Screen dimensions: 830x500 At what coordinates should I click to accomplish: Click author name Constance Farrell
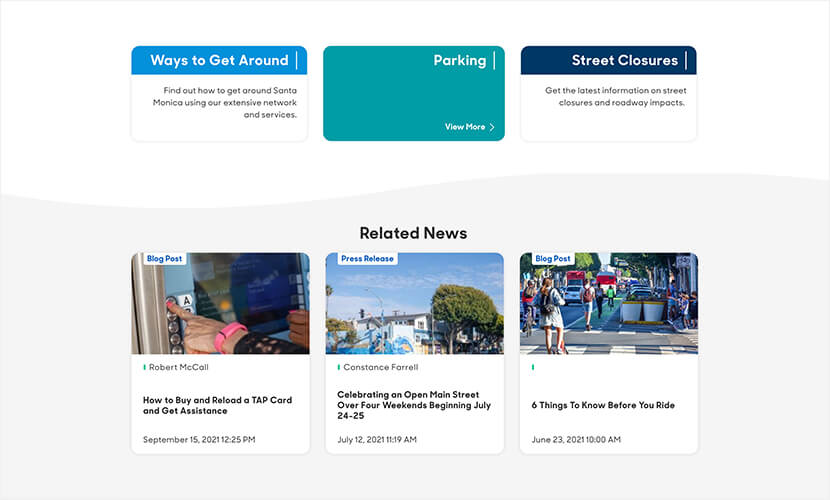pyautogui.click(x=381, y=367)
